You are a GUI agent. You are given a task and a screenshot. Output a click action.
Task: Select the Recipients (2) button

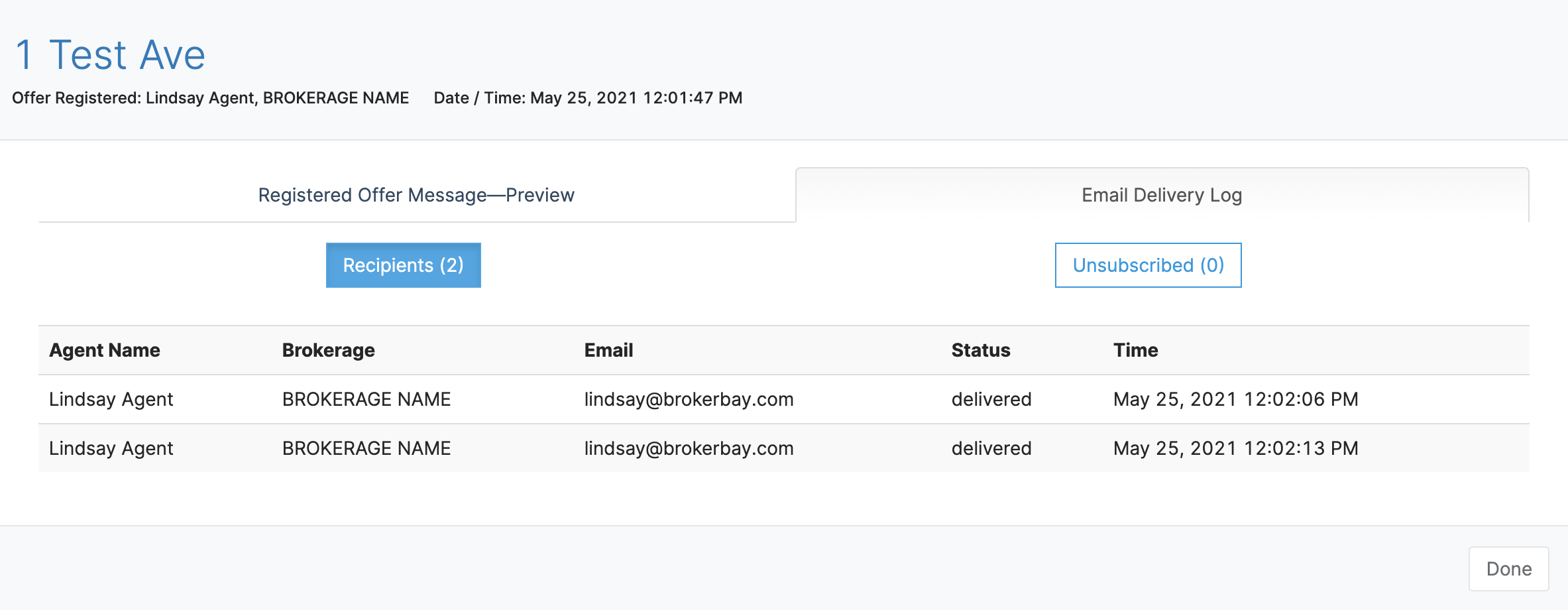(x=403, y=265)
